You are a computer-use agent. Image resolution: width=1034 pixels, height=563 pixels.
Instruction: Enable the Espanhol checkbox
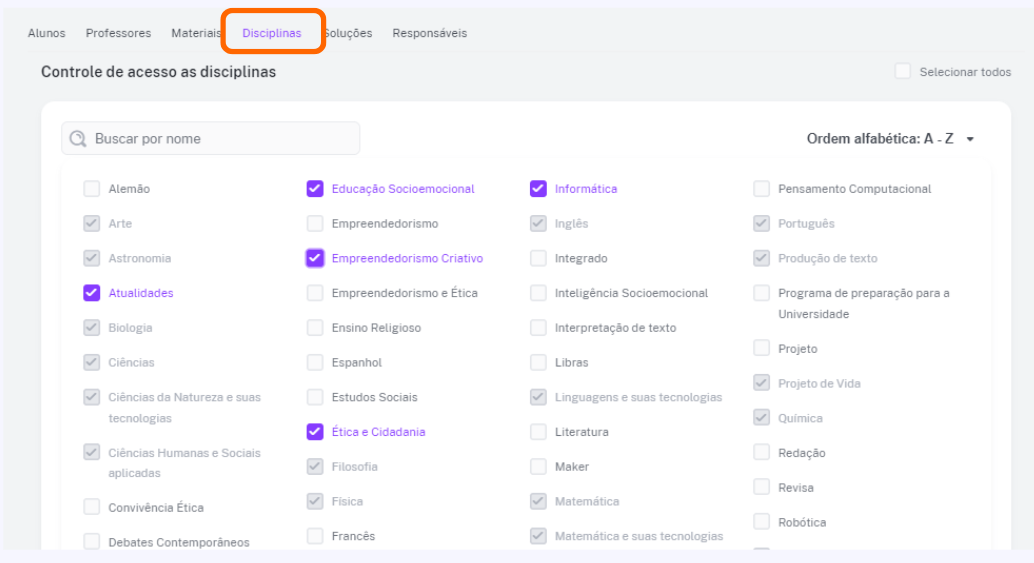(x=315, y=362)
